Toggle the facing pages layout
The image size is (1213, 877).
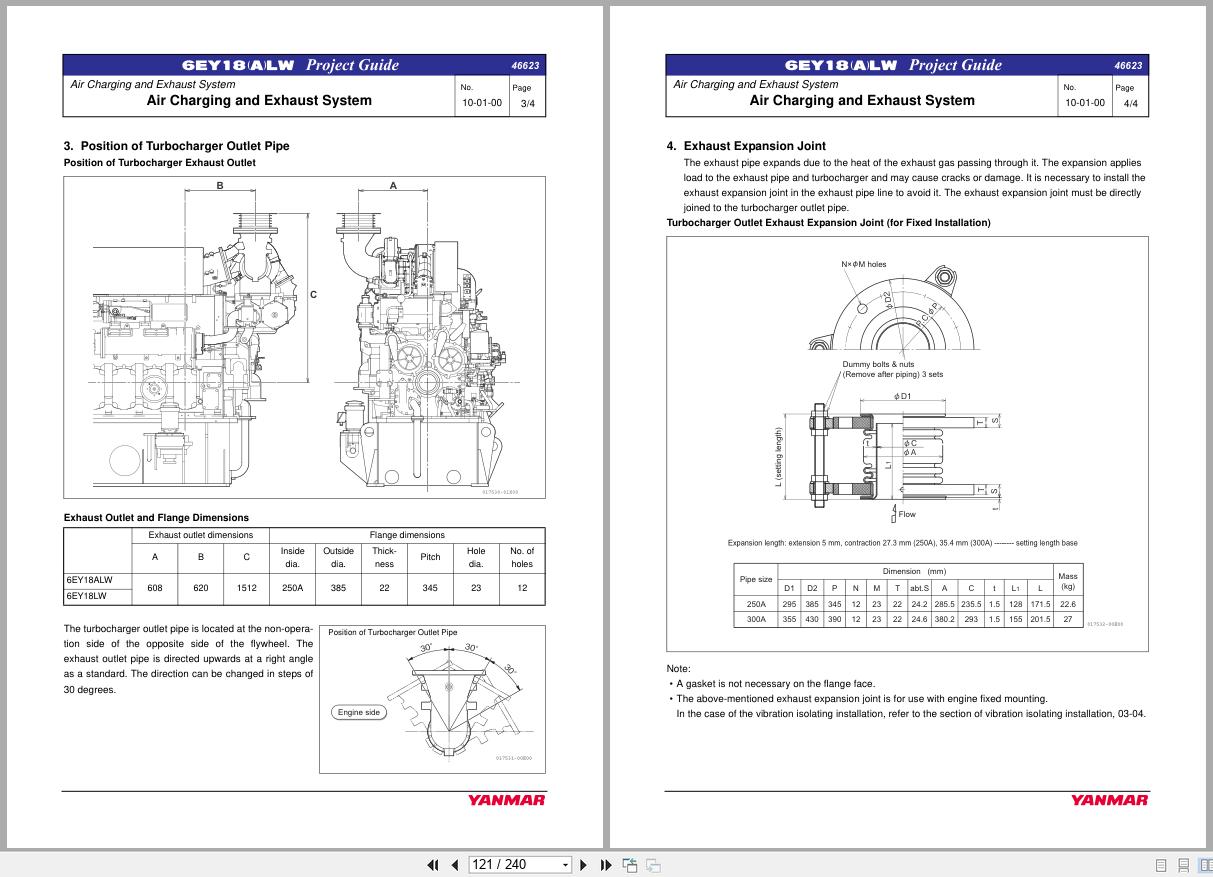[x=1206, y=864]
